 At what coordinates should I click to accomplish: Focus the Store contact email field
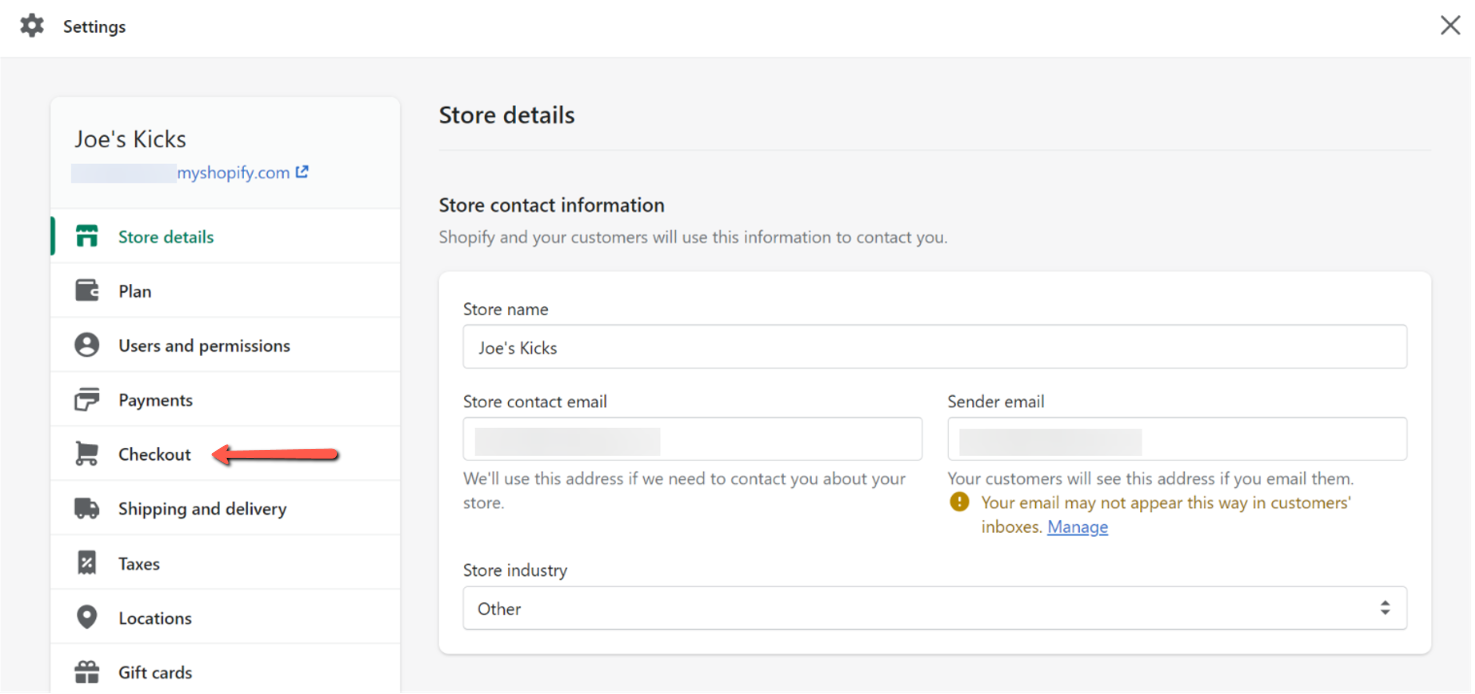(x=692, y=439)
